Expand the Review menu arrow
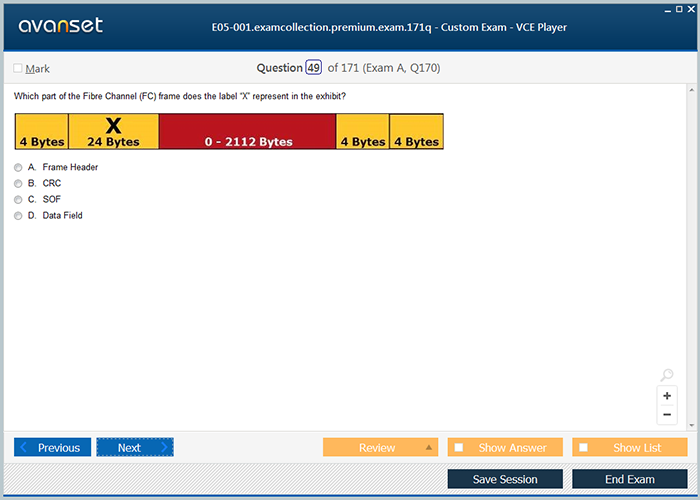Image resolution: width=700 pixels, height=500 pixels. tap(429, 448)
